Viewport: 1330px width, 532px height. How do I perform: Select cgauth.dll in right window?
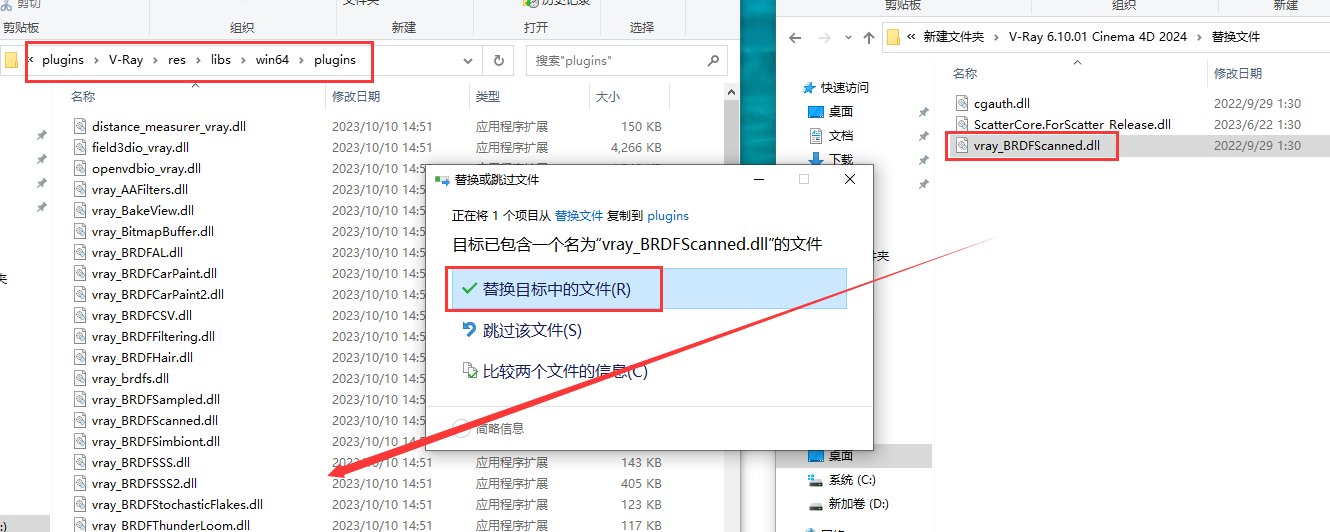[1002, 103]
